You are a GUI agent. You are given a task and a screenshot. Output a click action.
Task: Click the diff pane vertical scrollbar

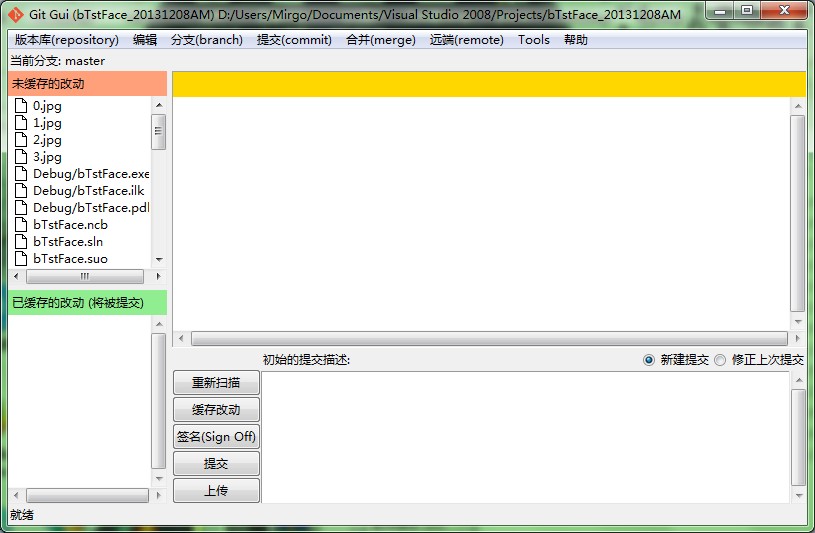[797, 213]
